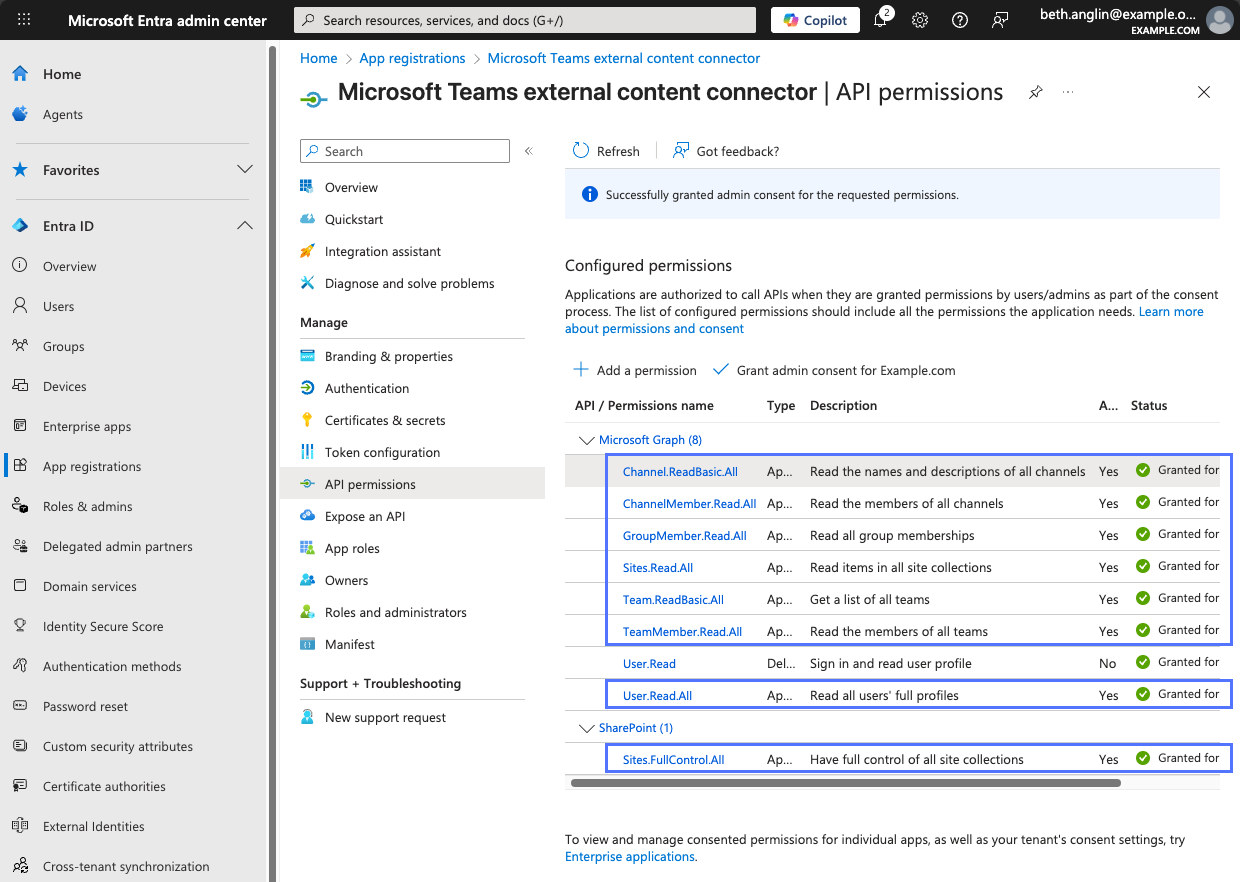Focus the top search resources box
This screenshot has width=1240, height=882.
(525, 20)
